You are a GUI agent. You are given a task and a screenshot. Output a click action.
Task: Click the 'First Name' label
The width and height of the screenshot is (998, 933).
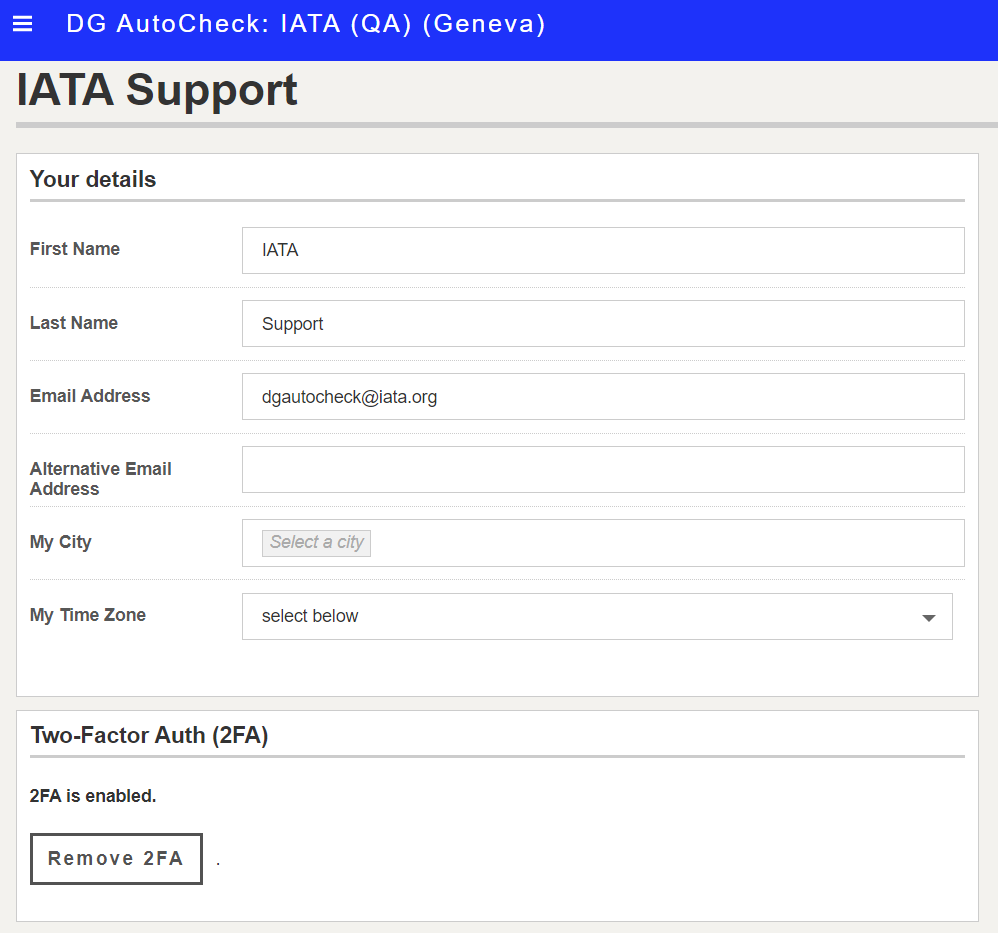74,249
